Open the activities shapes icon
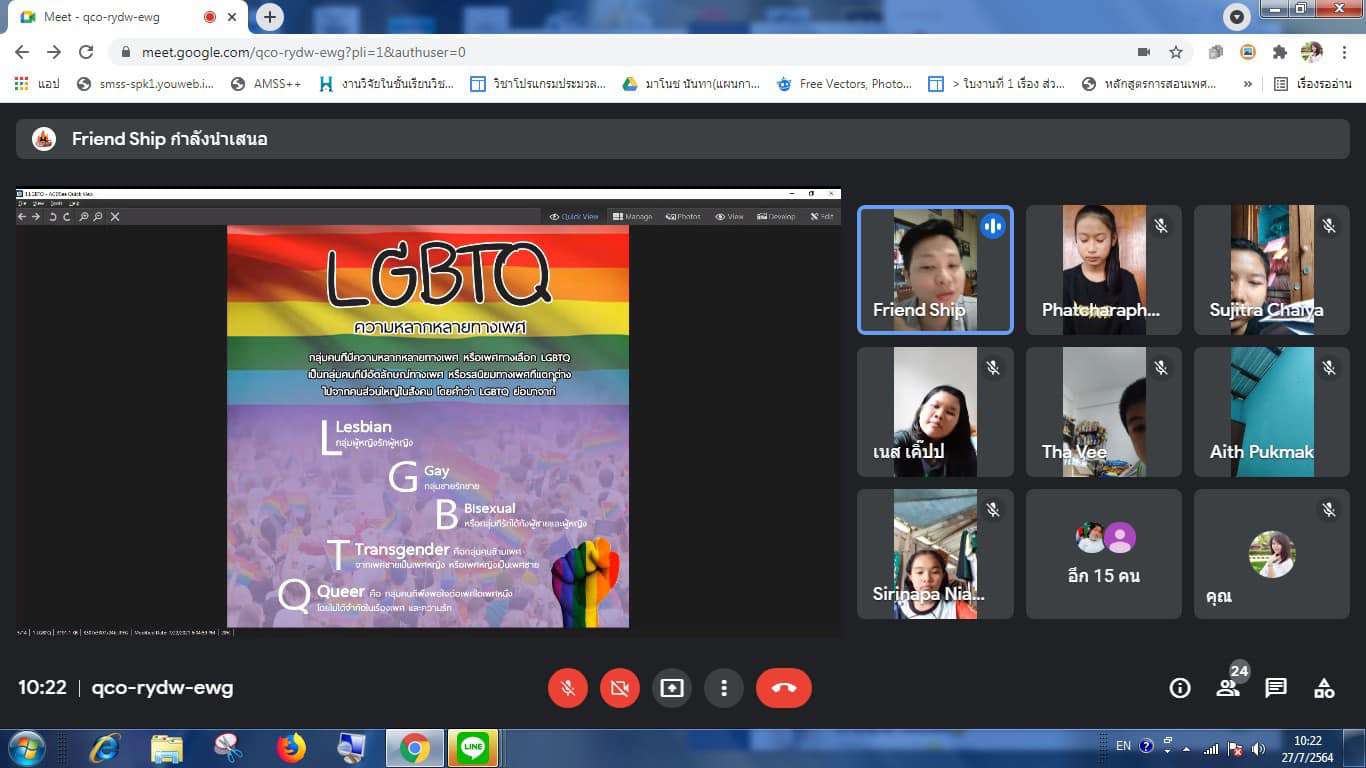This screenshot has width=1366, height=768. point(1324,688)
